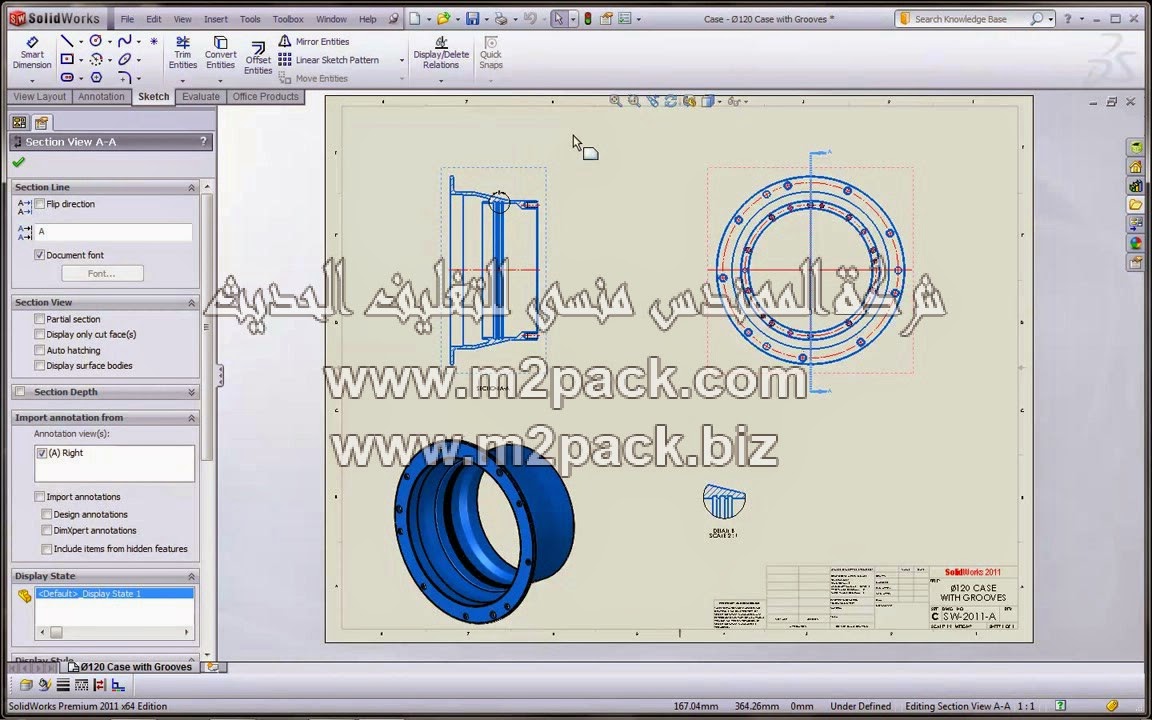Open the Trim Entities dropdown arrow

(x=183, y=80)
